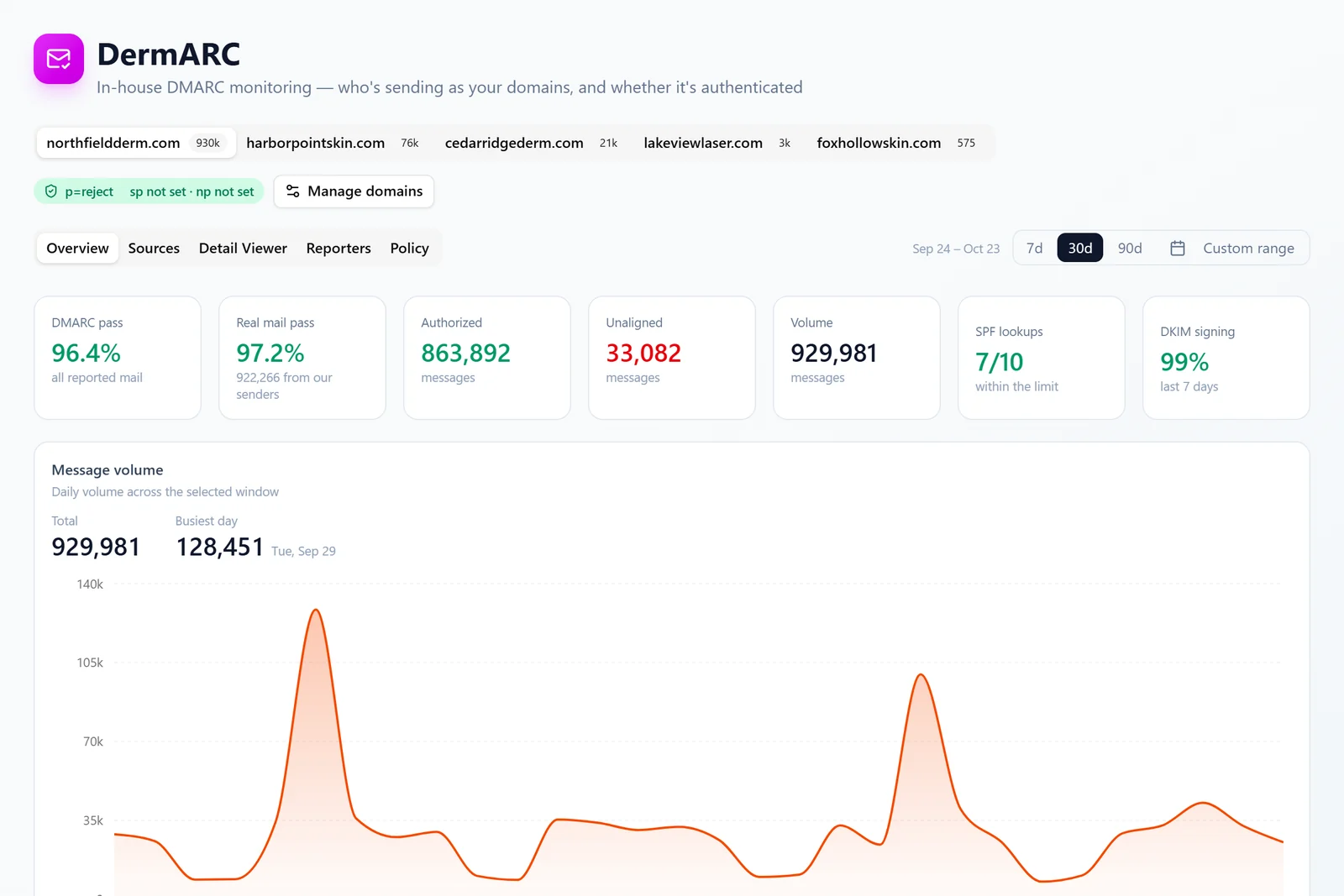Click '922,266 from our senders' text
This screenshot has height=896, width=1344.
coord(284,386)
